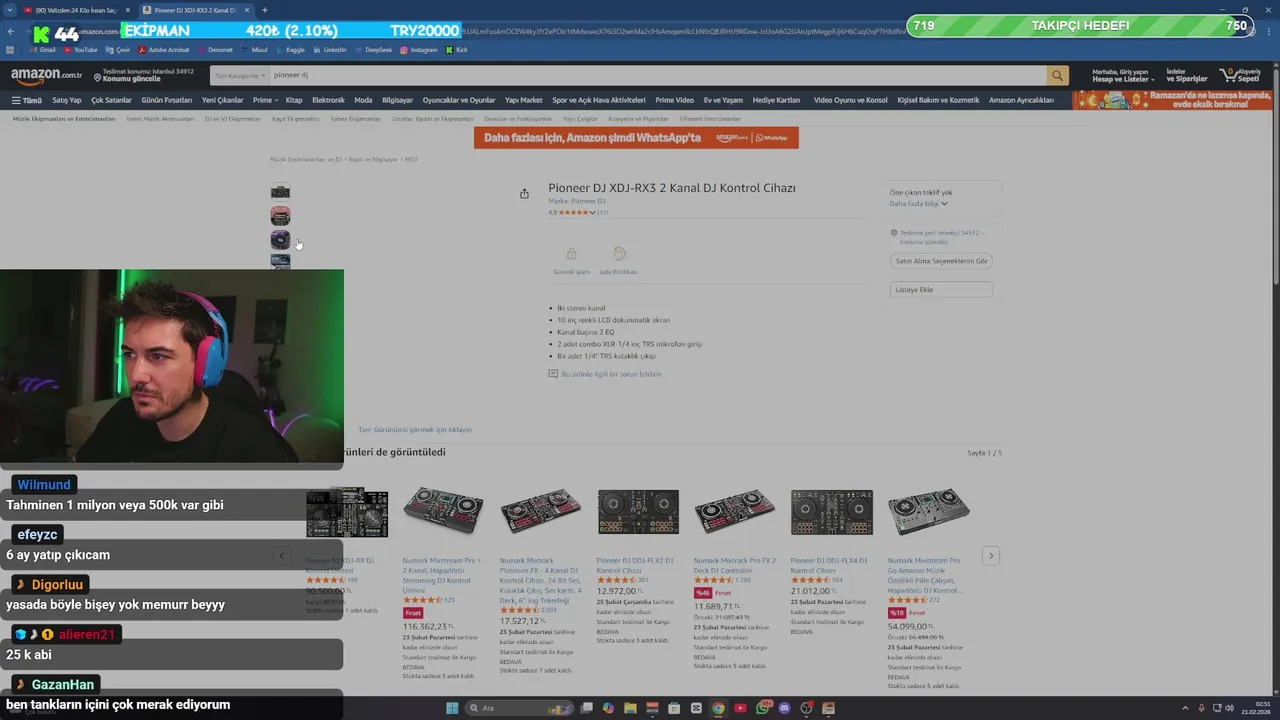
Task: Open the Kick bookmark
Action: (457, 49)
